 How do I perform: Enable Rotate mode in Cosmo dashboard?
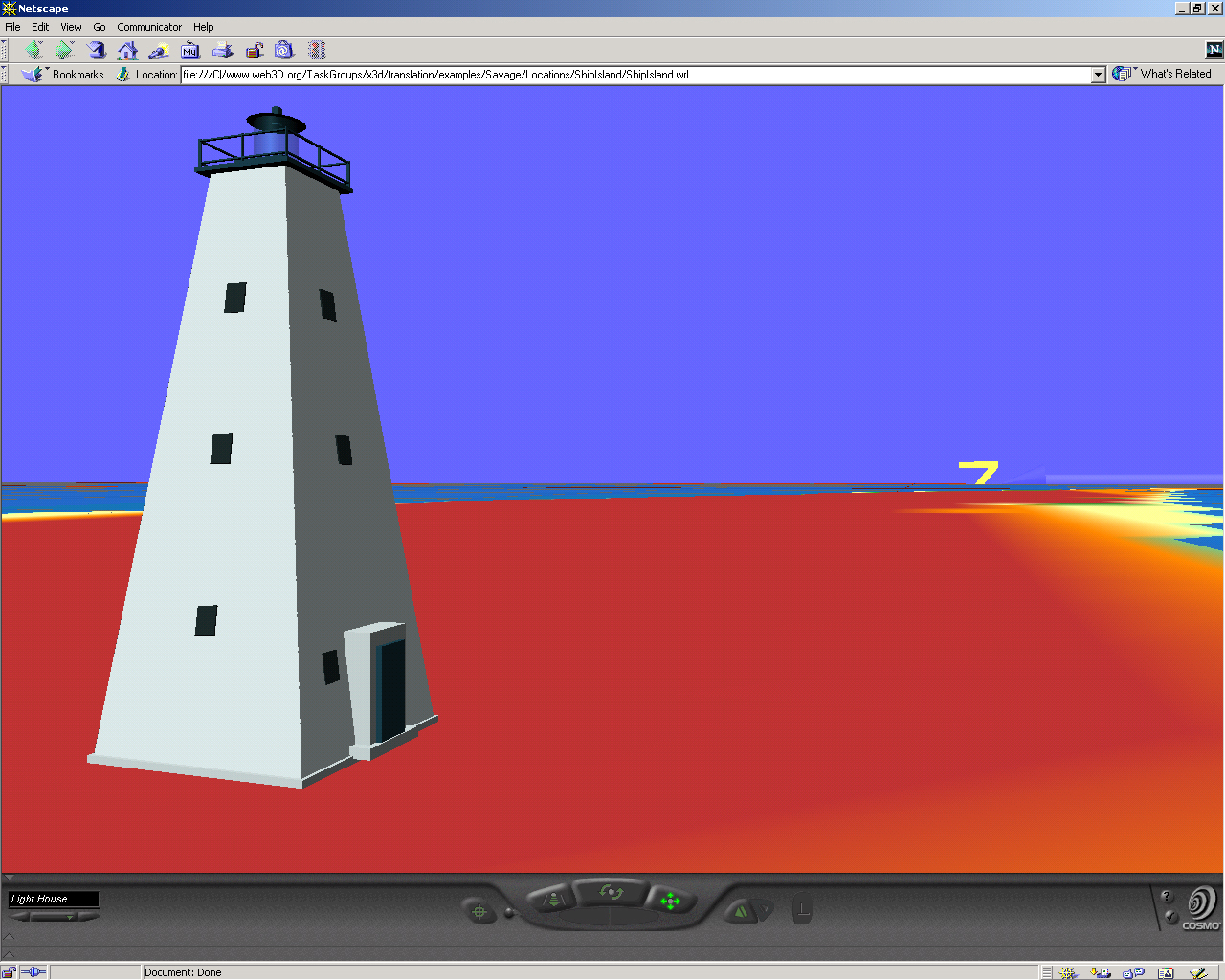[611, 893]
